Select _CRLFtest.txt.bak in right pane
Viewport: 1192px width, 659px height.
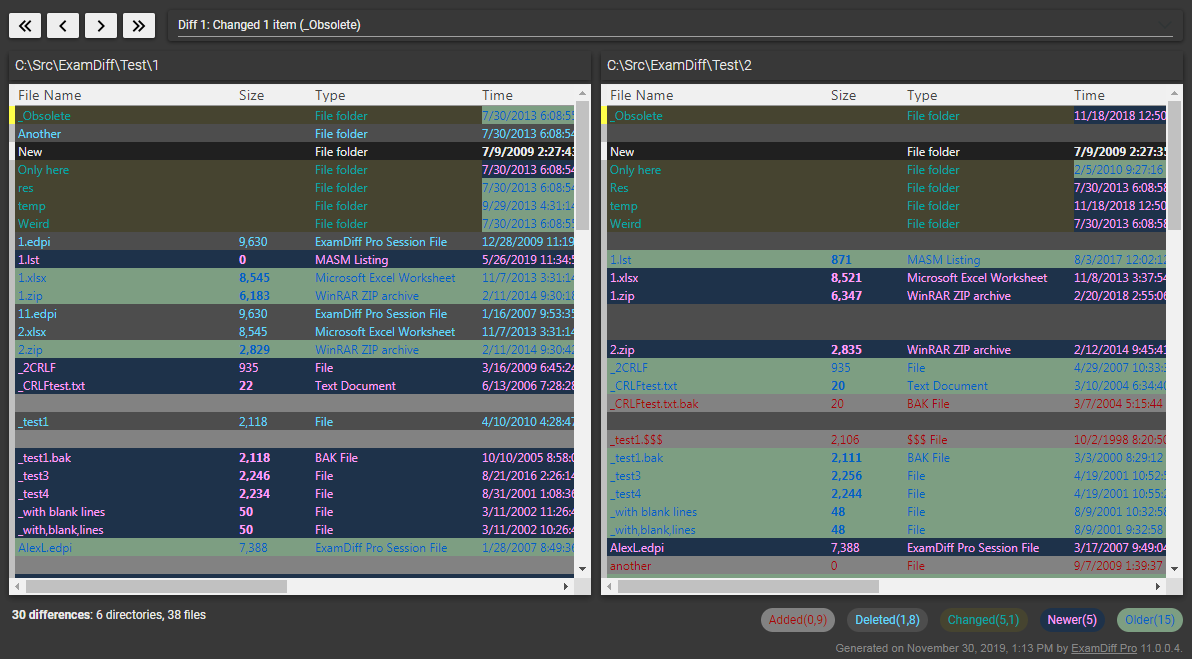click(x=885, y=404)
